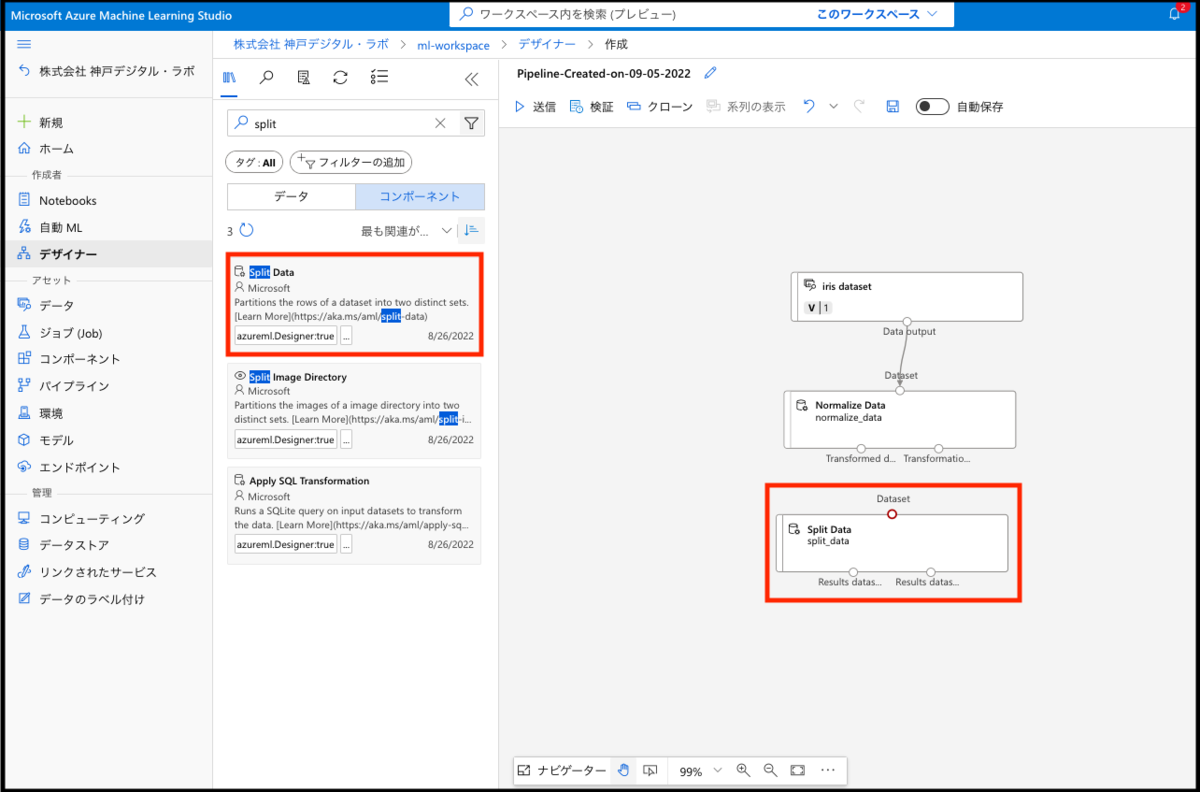Open the デザイナー breadcrumb link

(x=547, y=44)
